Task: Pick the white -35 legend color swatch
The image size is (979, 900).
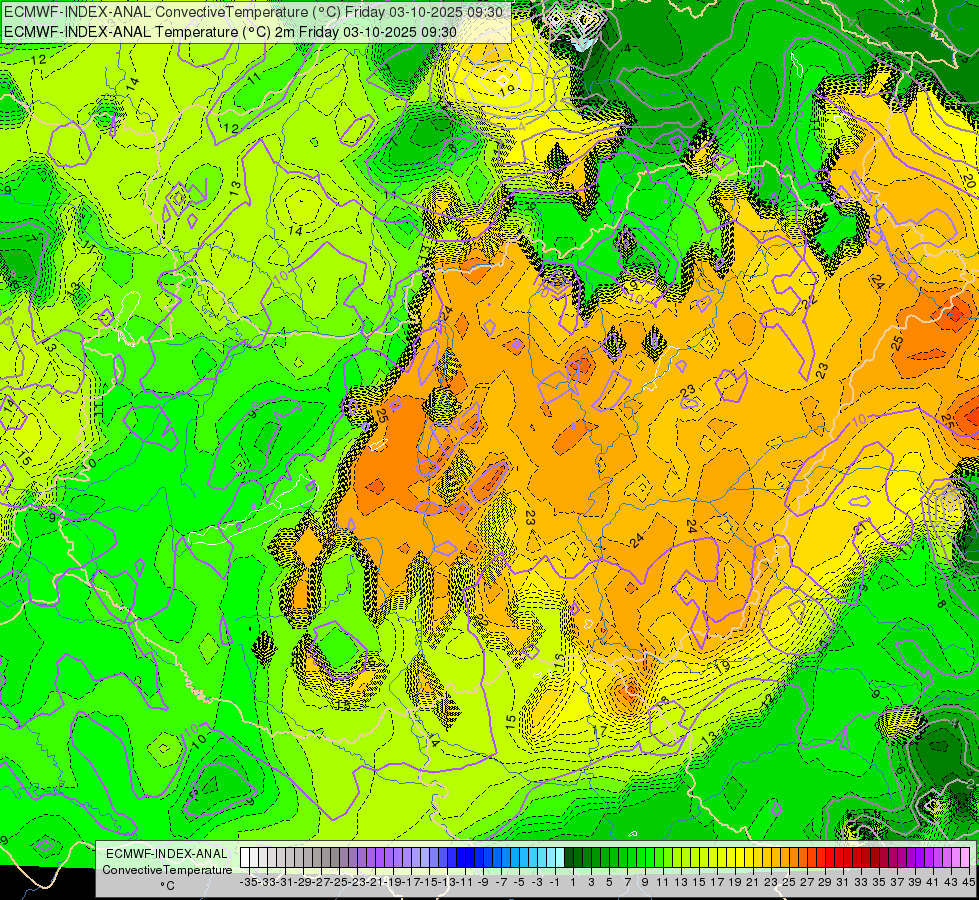Action: [245, 857]
